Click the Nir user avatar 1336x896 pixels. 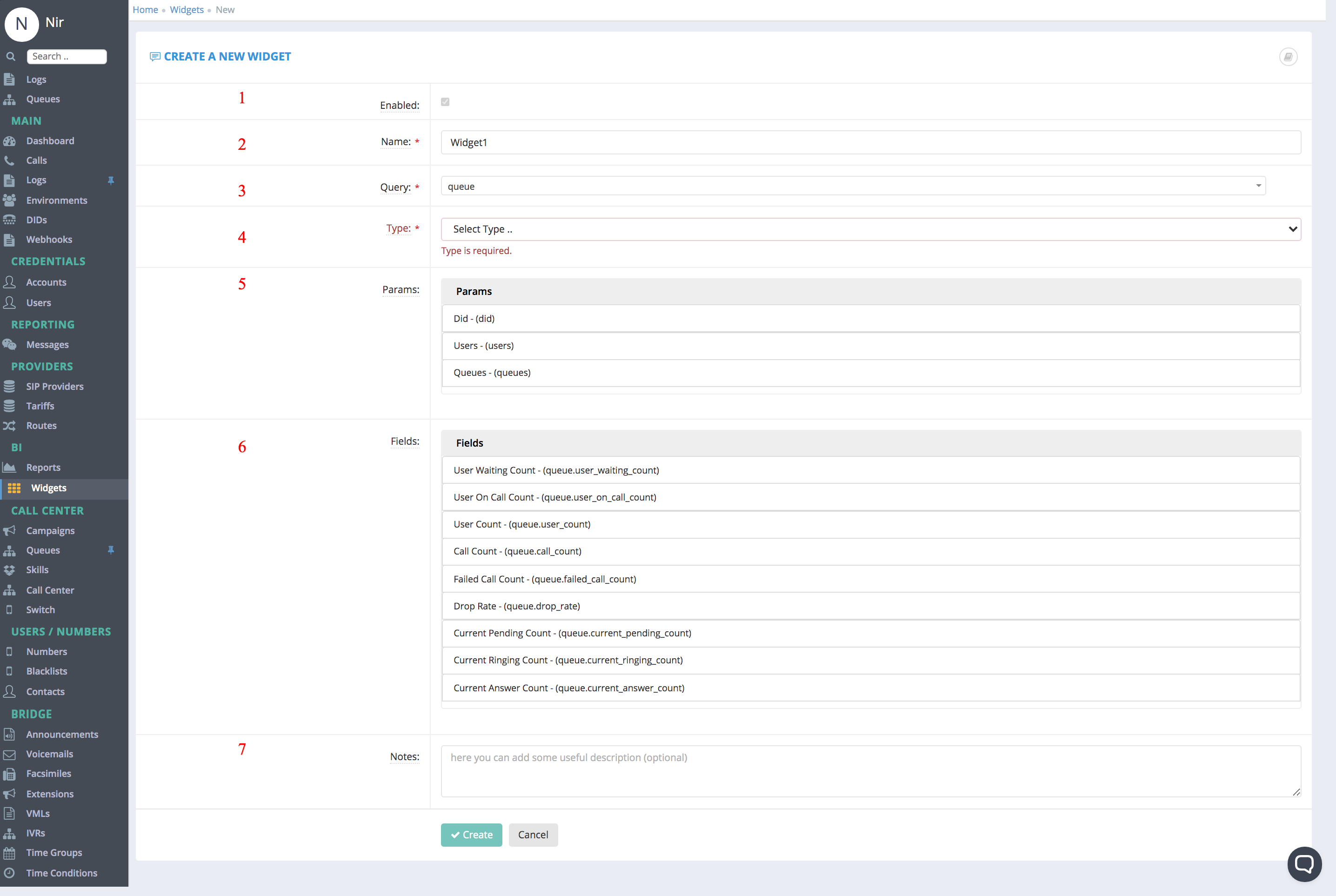[x=22, y=24]
